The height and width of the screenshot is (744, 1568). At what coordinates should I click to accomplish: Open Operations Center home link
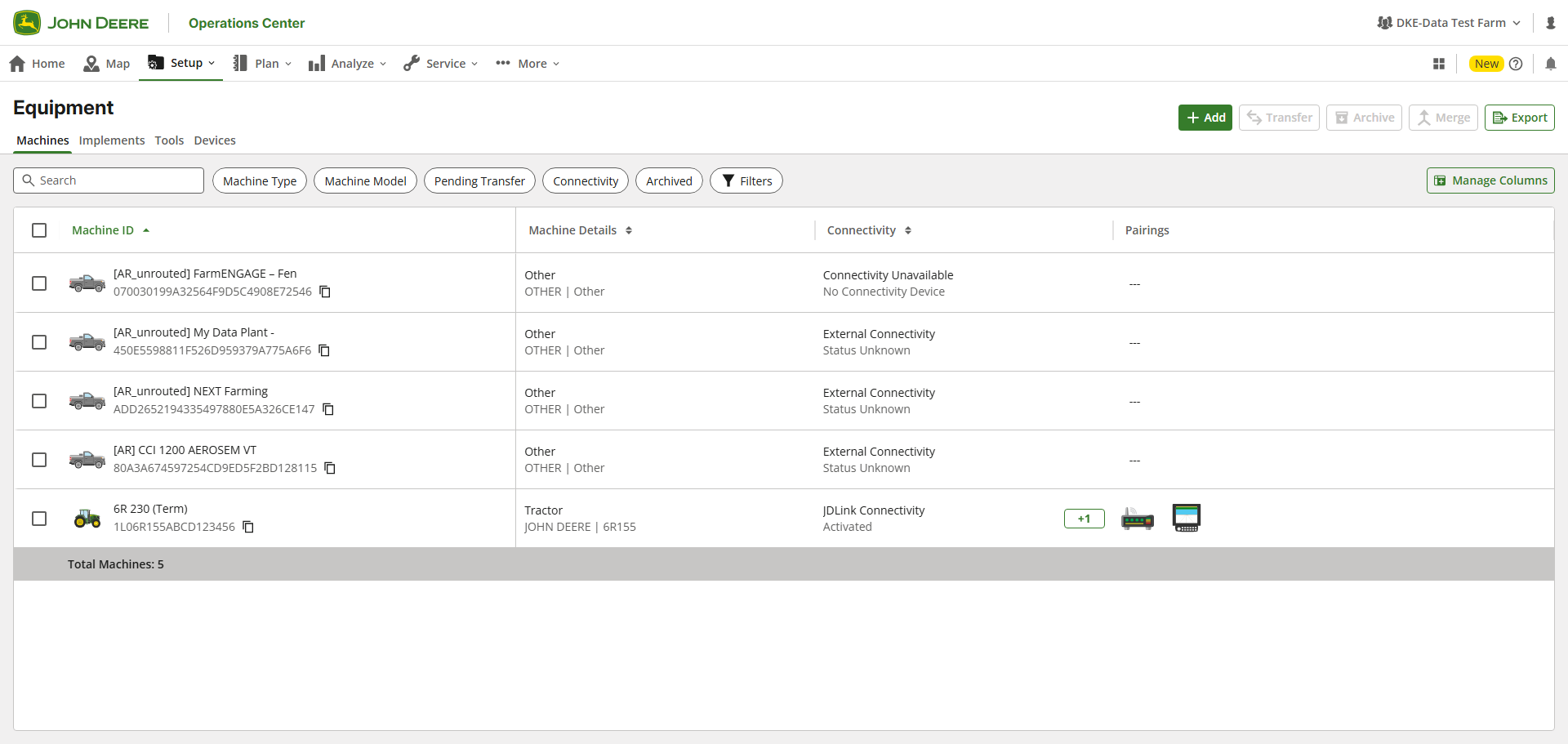click(x=247, y=23)
